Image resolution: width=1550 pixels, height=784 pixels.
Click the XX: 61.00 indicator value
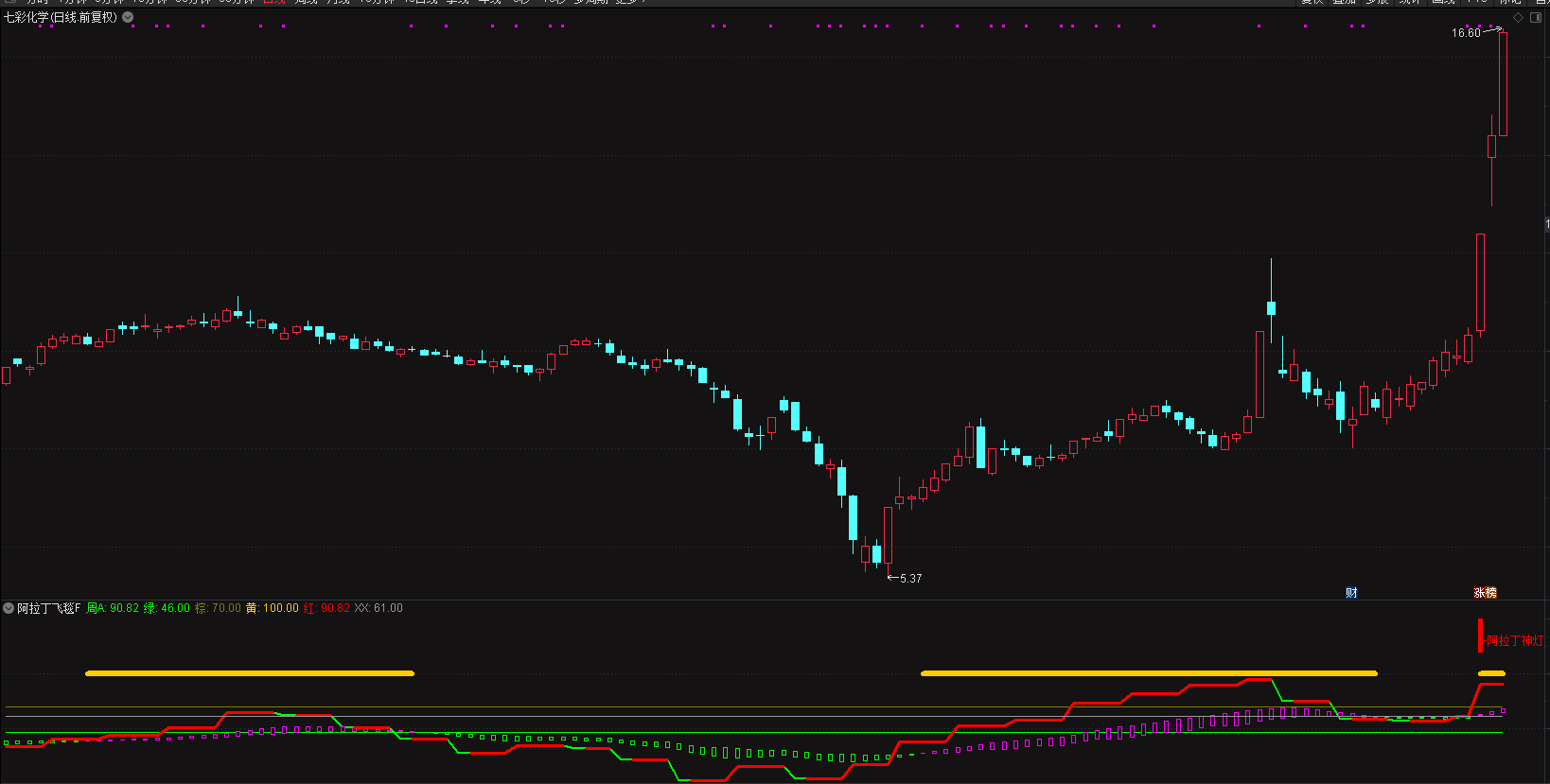[x=379, y=608]
